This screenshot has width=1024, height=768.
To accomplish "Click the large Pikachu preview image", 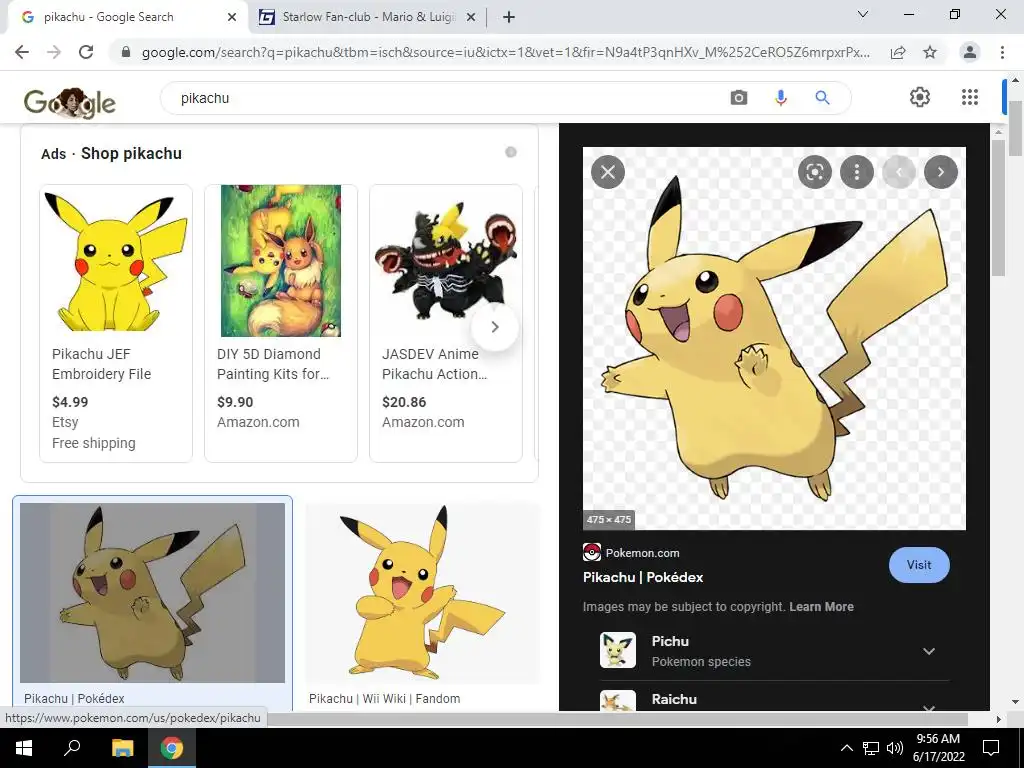I will coord(774,338).
